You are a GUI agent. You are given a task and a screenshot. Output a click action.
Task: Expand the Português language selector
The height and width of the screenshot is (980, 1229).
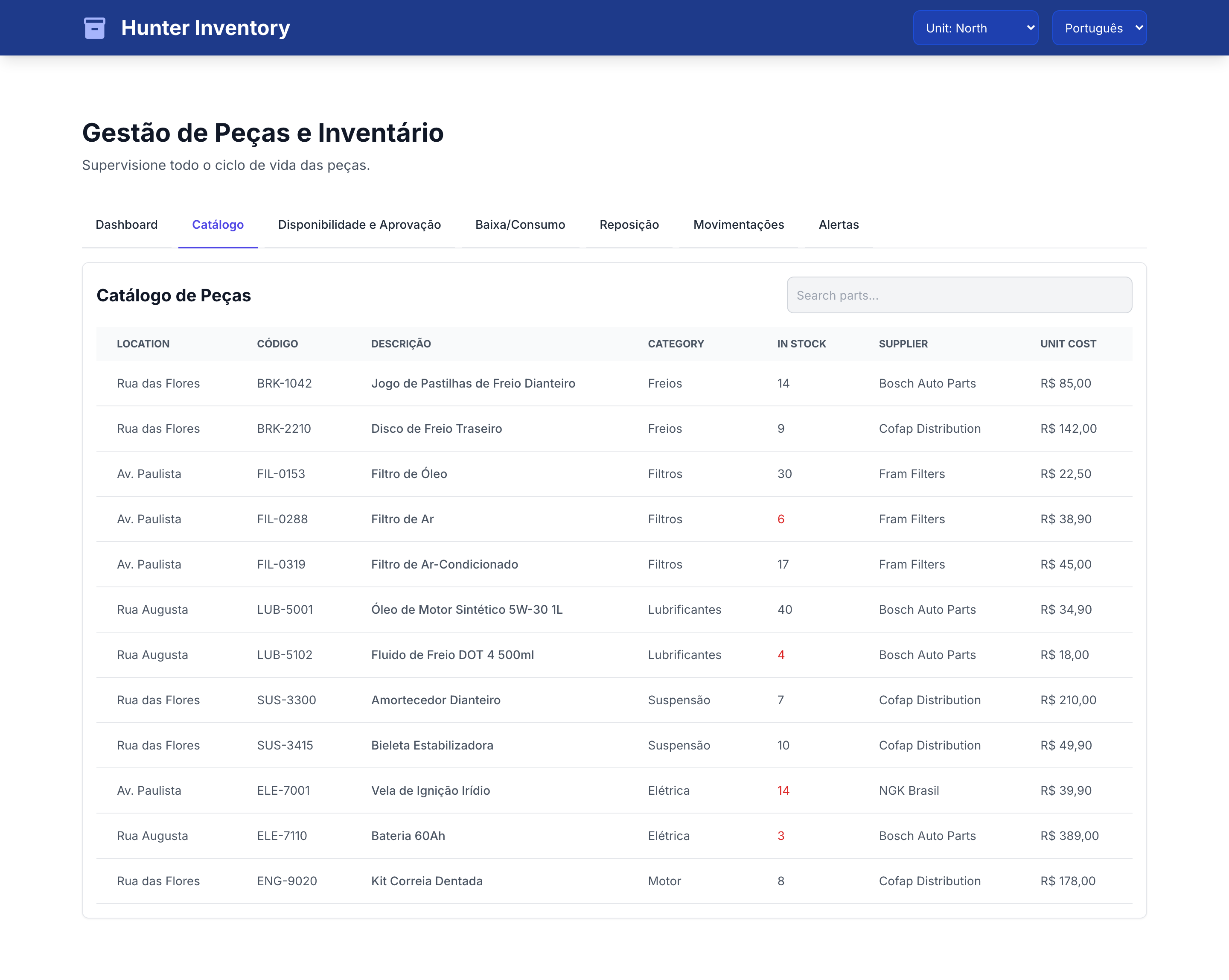click(x=1099, y=28)
